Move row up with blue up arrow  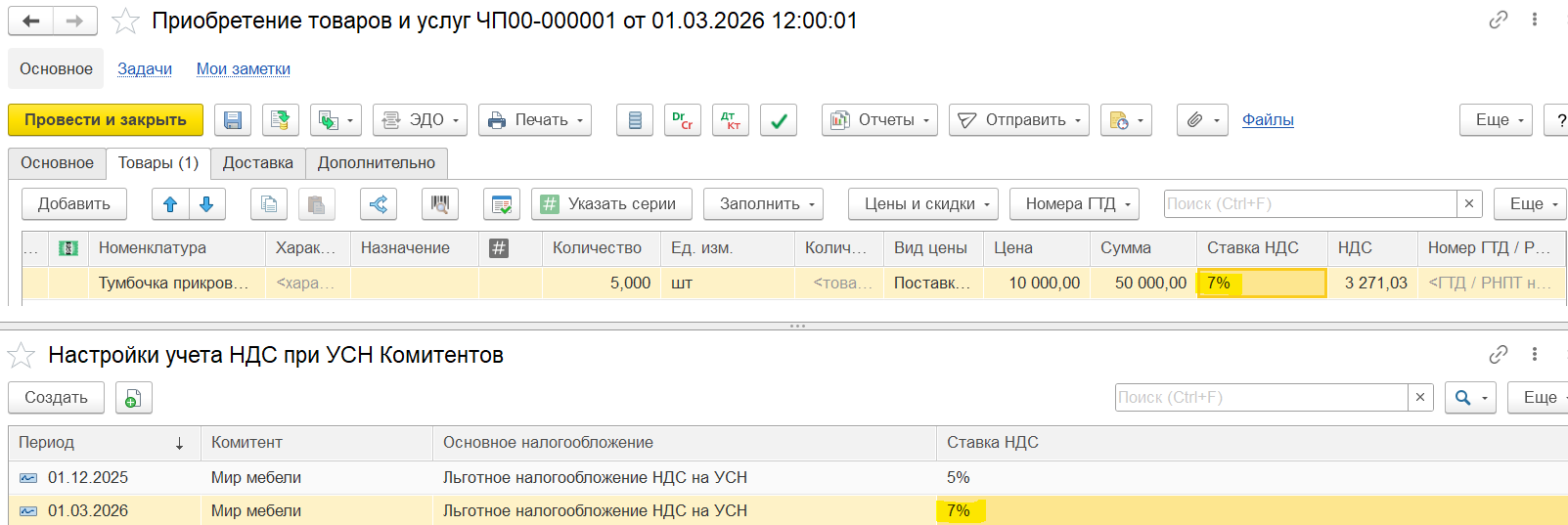click(x=170, y=204)
